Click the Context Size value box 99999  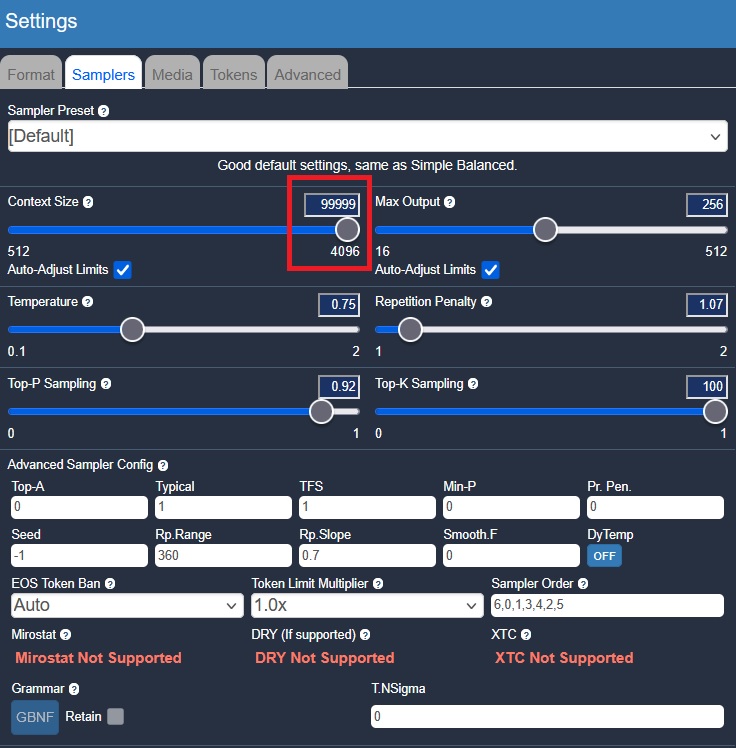[x=332, y=205]
